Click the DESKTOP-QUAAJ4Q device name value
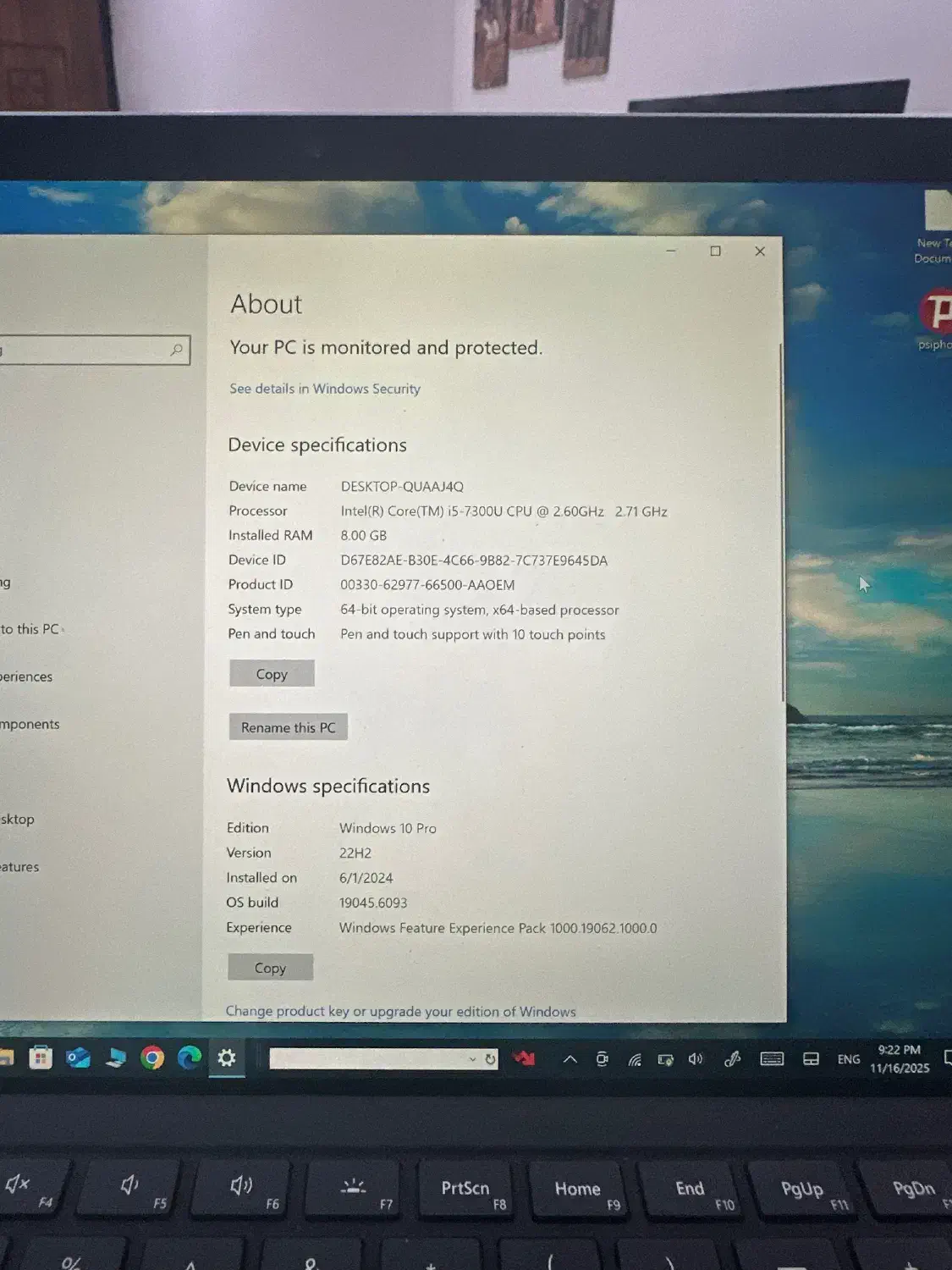Screen dimensions: 952x1270 point(402,486)
